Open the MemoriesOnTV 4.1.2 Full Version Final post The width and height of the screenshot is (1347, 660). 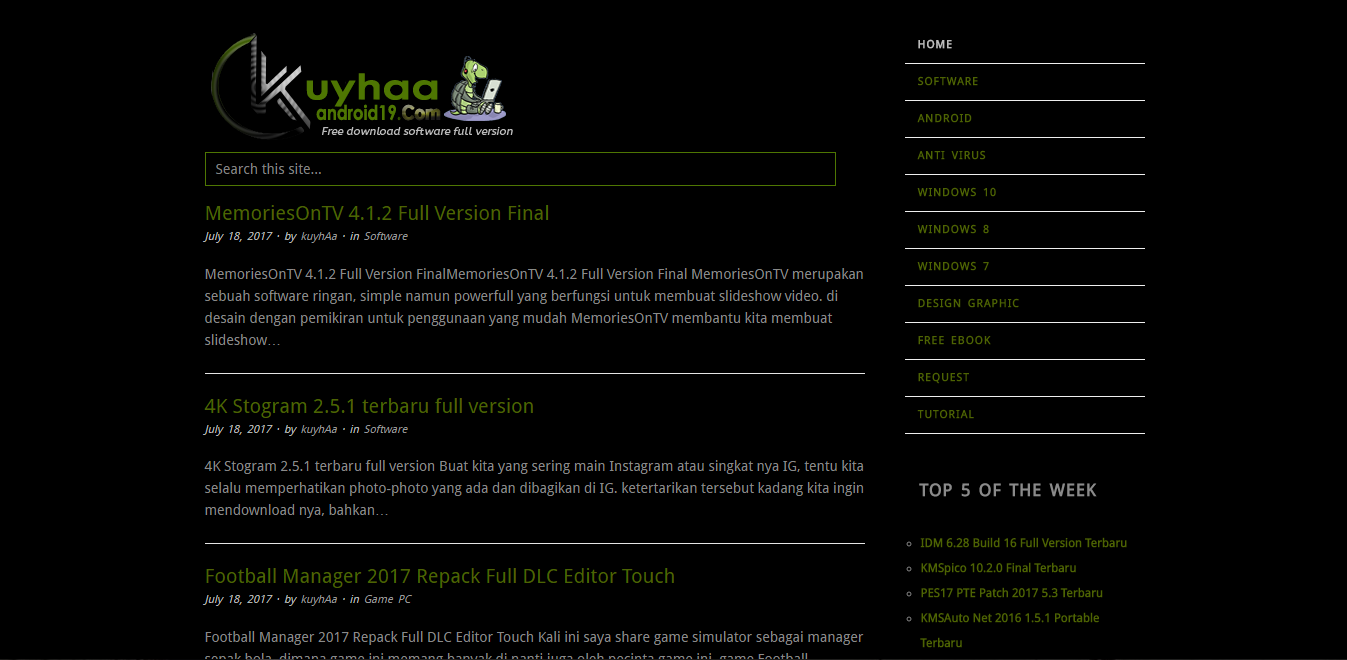tap(377, 213)
